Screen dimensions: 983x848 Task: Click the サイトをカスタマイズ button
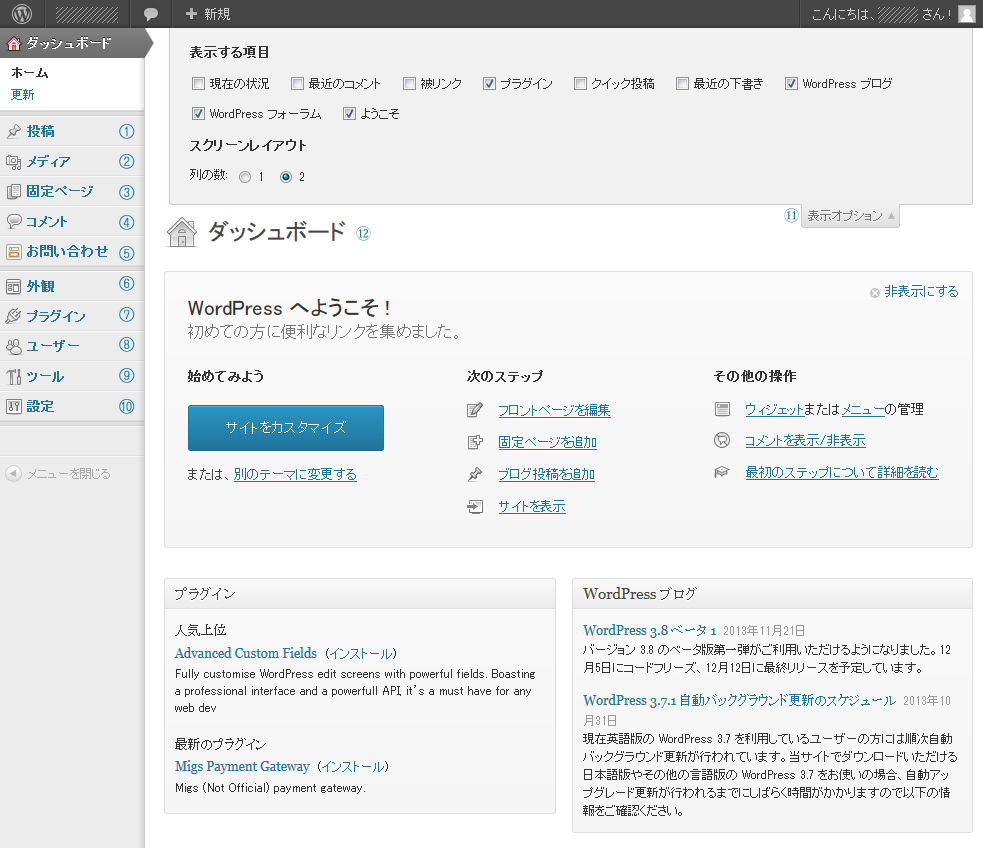pos(286,427)
